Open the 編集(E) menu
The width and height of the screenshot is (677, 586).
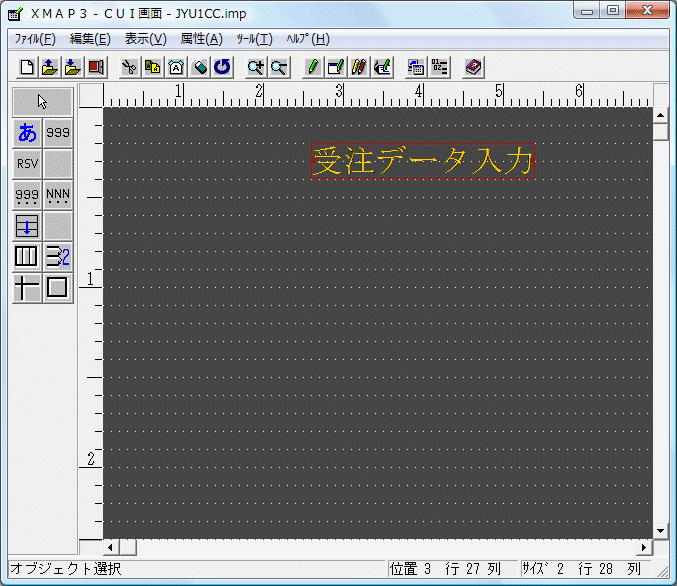90,39
